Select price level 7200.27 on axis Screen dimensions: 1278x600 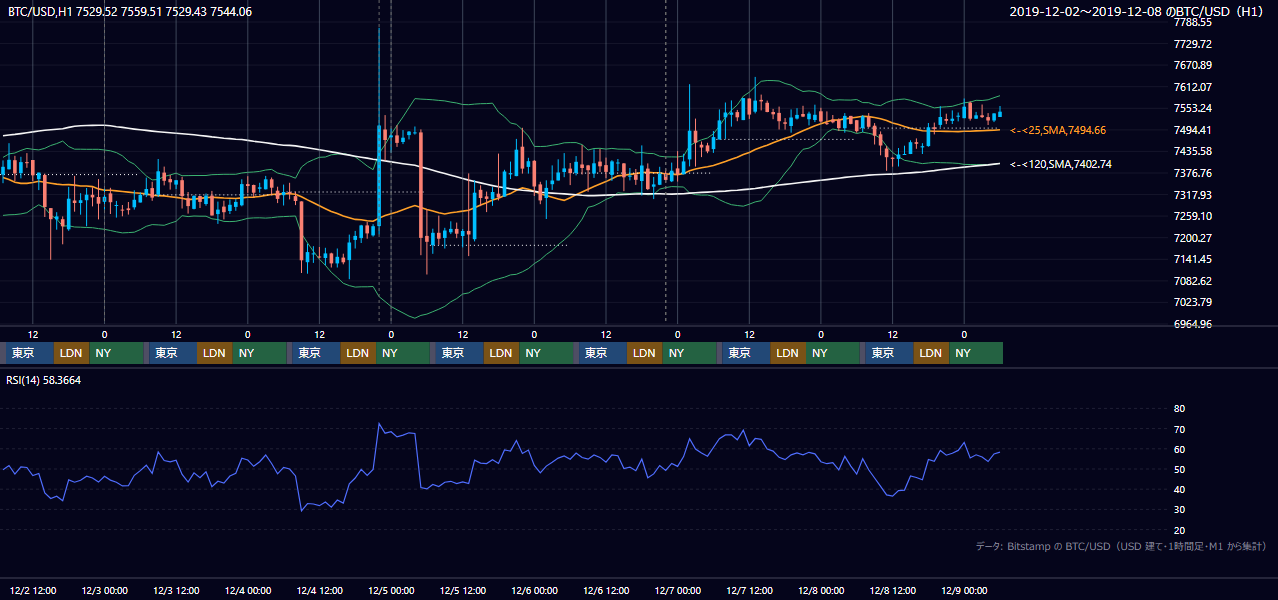coord(1193,238)
